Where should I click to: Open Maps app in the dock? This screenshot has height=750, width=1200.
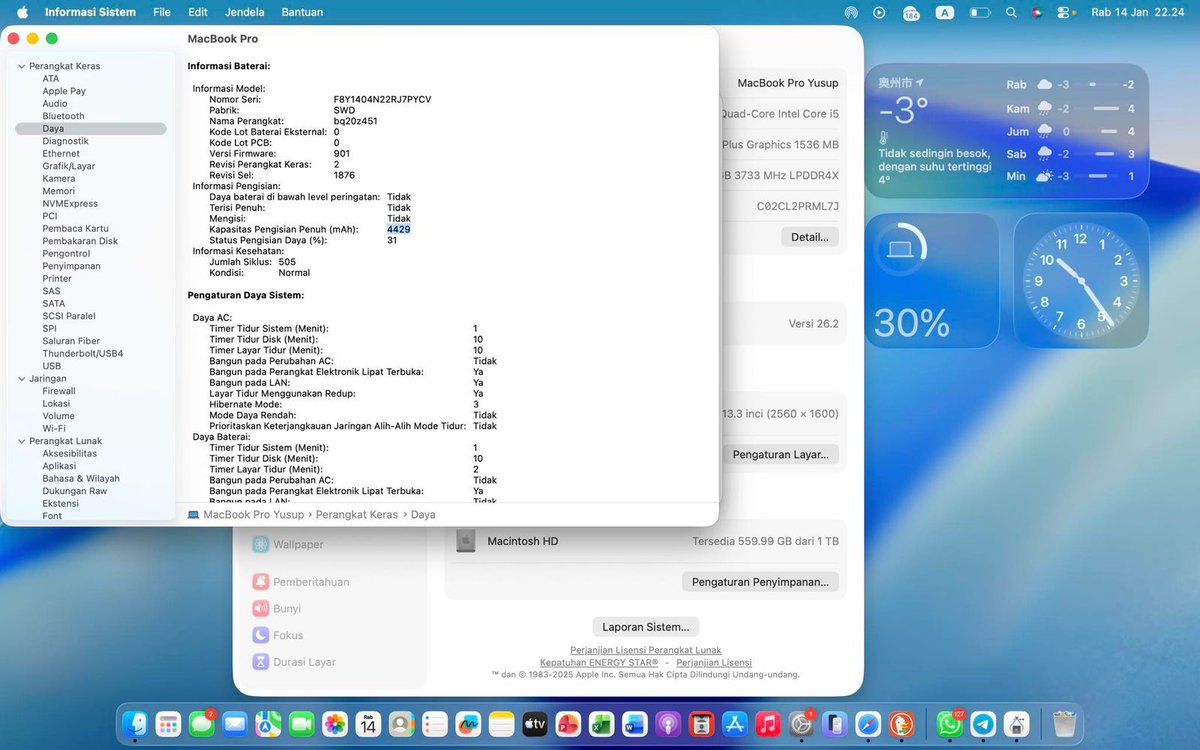268,724
